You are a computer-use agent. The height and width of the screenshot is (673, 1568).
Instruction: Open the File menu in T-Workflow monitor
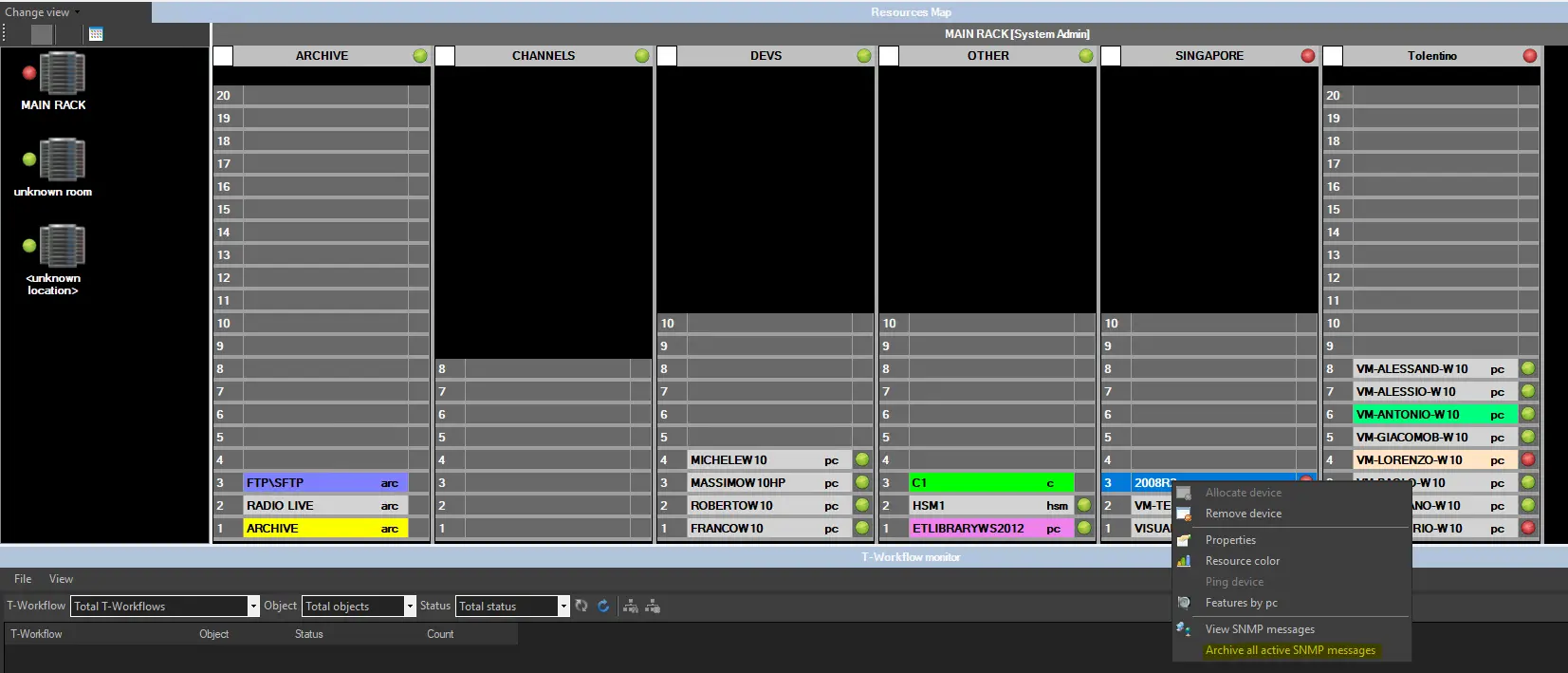pyautogui.click(x=23, y=579)
